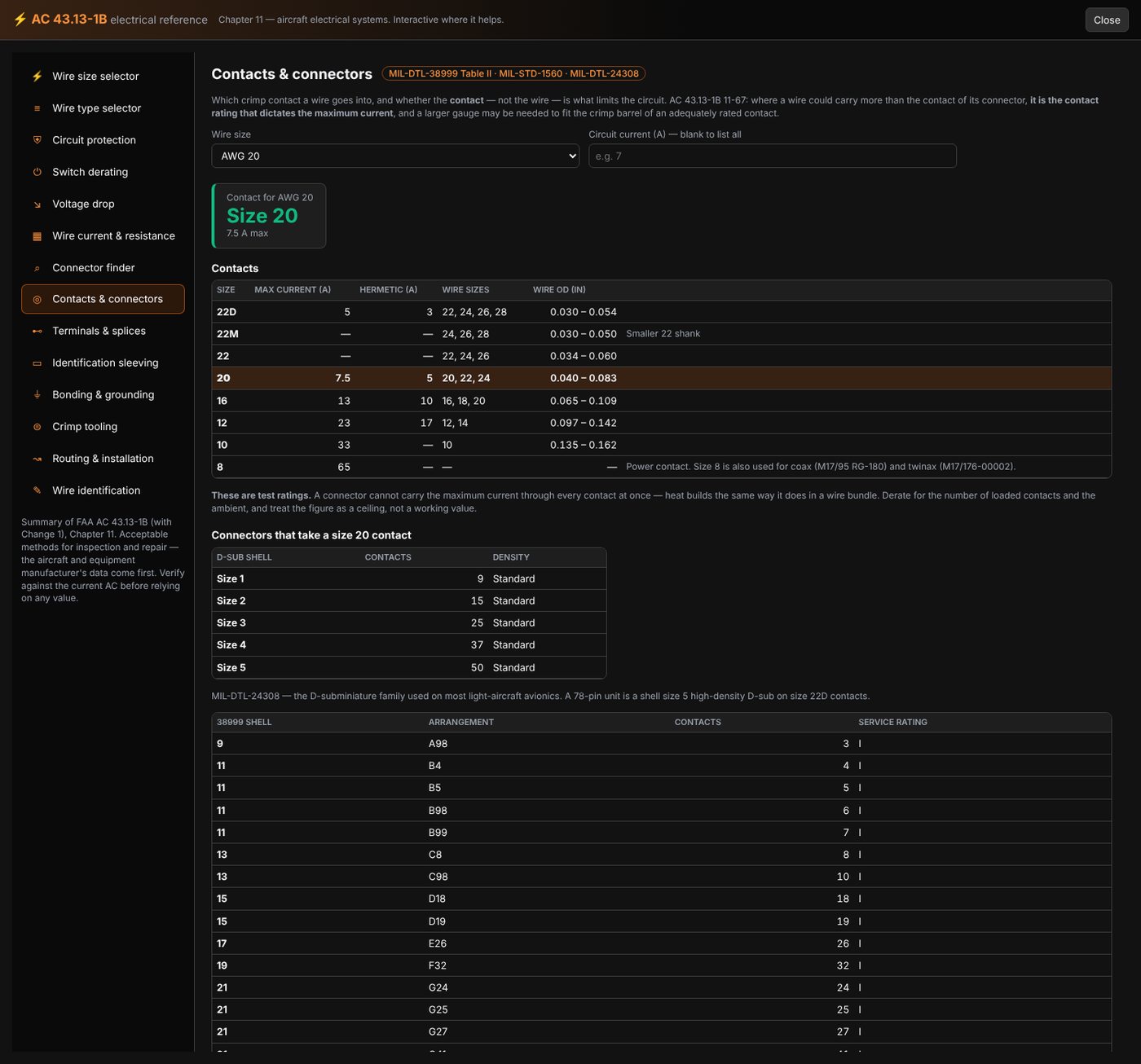This screenshot has width=1141, height=1064.
Task: Go to Voltage drop section
Action: [103, 204]
